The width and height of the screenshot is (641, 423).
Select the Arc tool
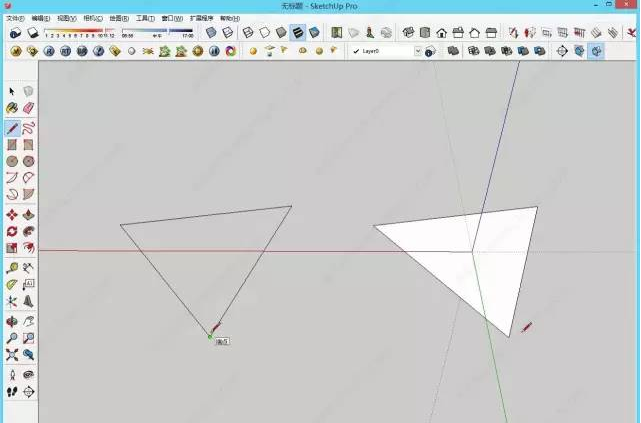[12, 178]
